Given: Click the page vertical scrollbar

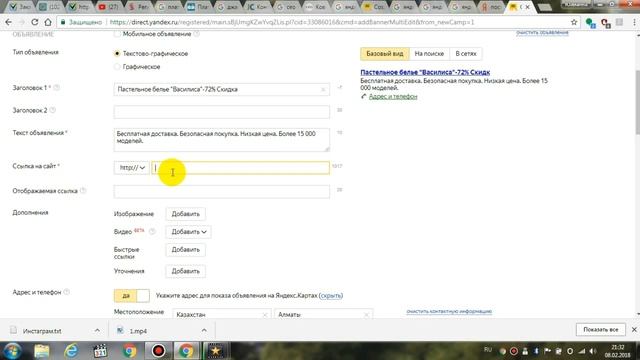Looking at the screenshot, I should click(x=637, y=102).
